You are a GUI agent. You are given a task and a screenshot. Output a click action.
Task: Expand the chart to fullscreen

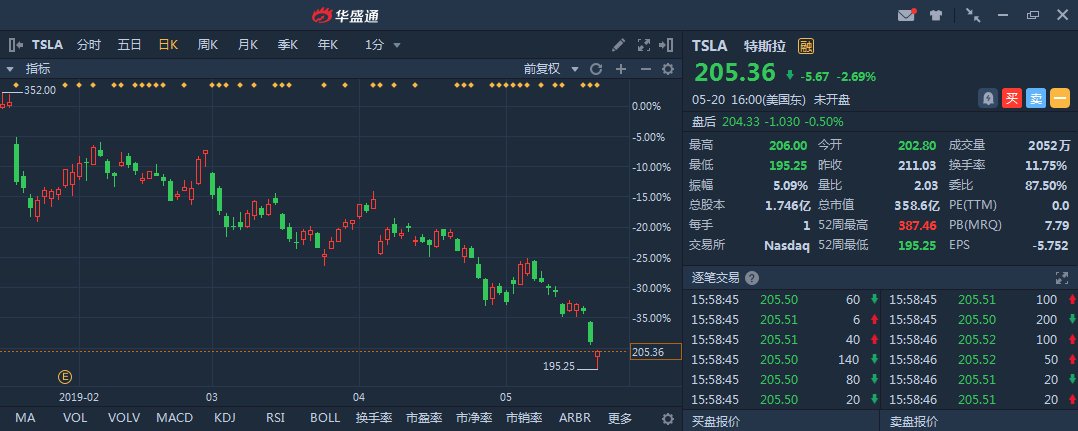click(x=642, y=45)
